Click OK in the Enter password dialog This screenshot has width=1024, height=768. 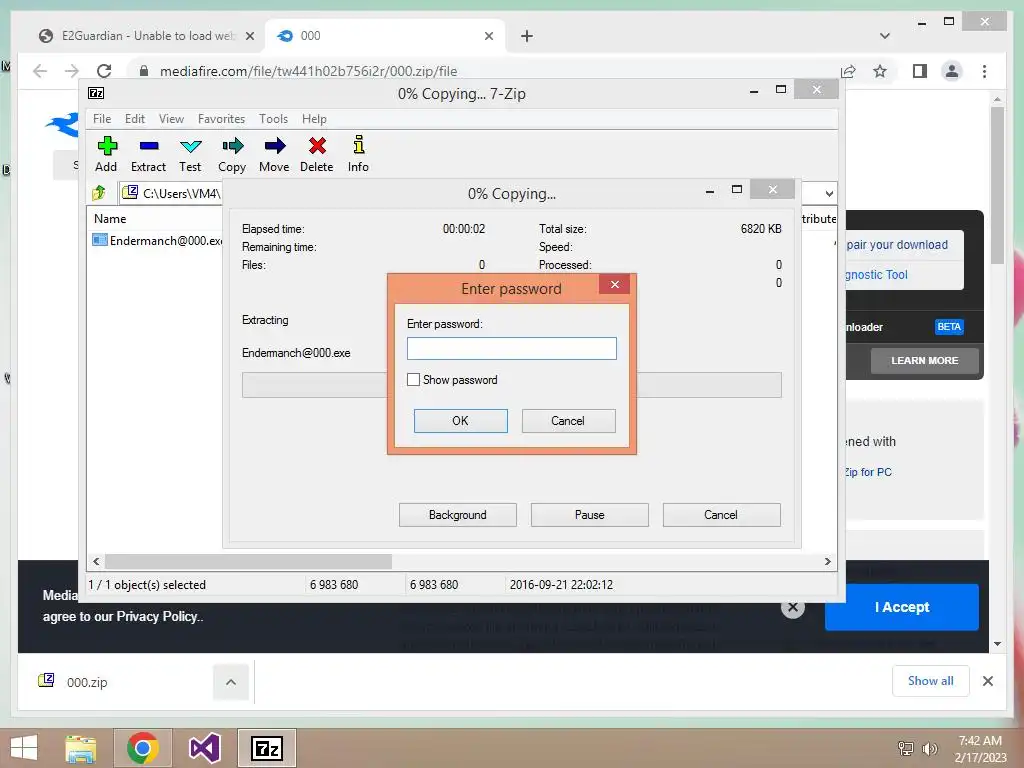[460, 421]
